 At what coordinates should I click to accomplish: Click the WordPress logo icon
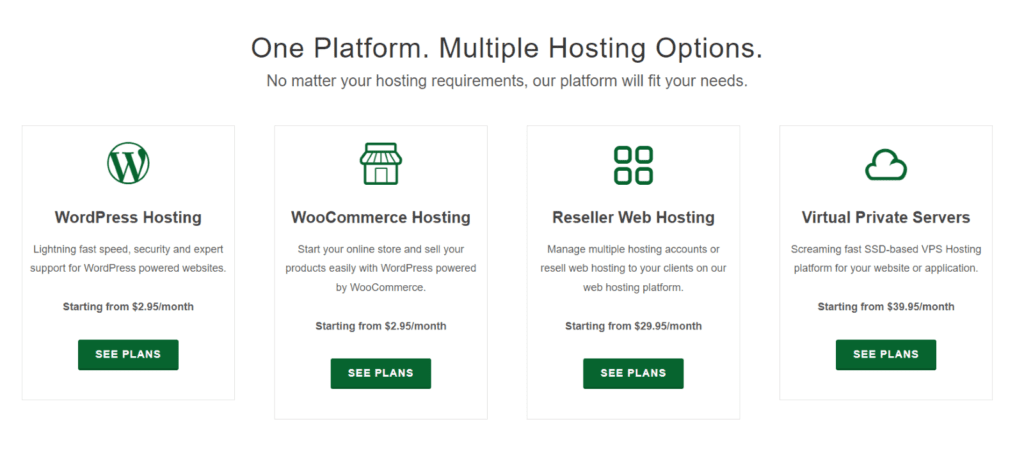(x=128, y=163)
